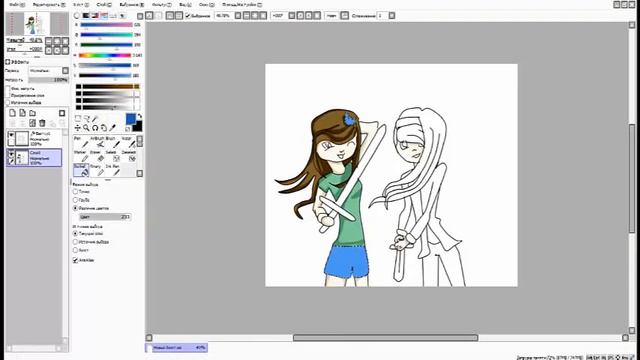Open the File menu

(x=17, y=4)
